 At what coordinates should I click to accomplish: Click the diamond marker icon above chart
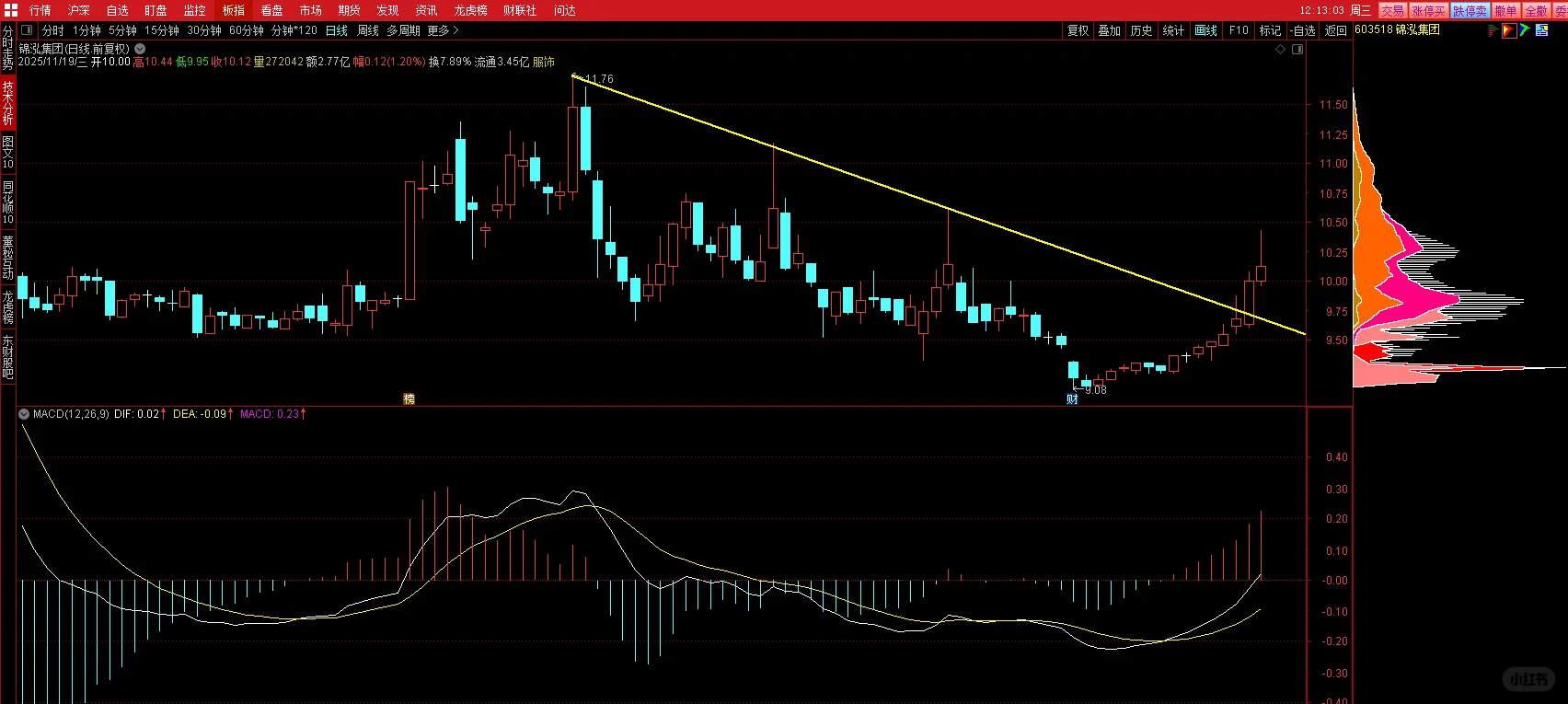tap(1280, 50)
